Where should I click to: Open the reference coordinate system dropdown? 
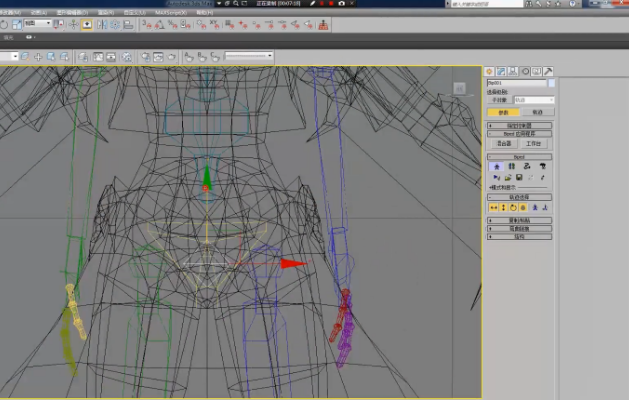tap(38, 23)
